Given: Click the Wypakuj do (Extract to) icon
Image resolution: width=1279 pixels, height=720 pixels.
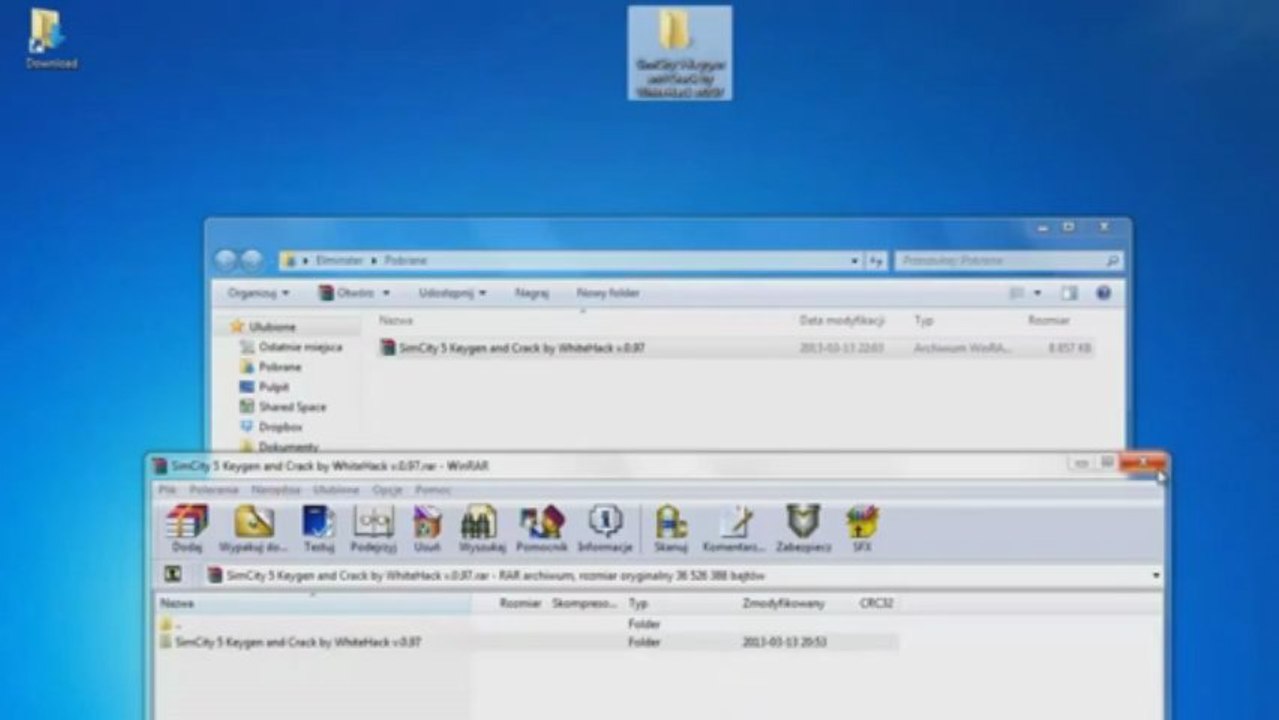Looking at the screenshot, I should click(x=254, y=529).
